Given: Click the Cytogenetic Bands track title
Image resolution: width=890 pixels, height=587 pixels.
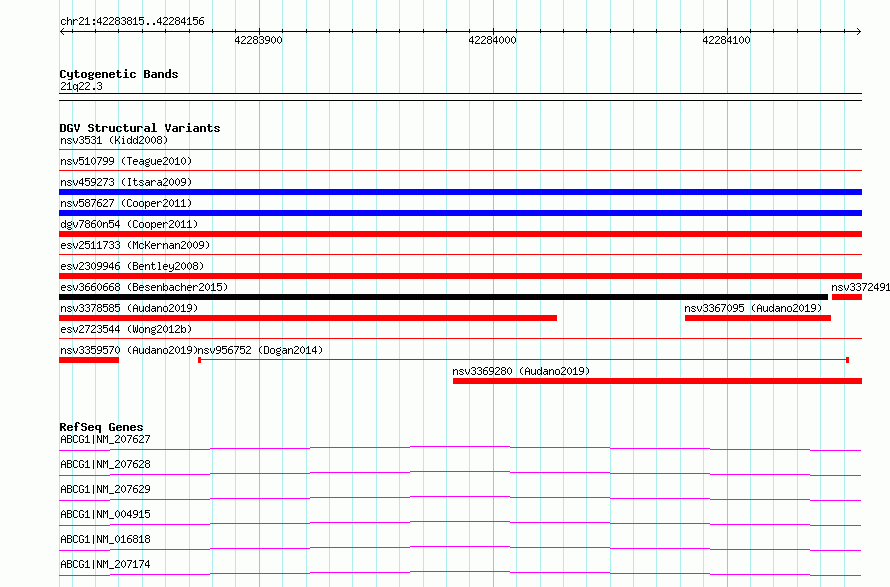Looking at the screenshot, I should coord(119,74).
